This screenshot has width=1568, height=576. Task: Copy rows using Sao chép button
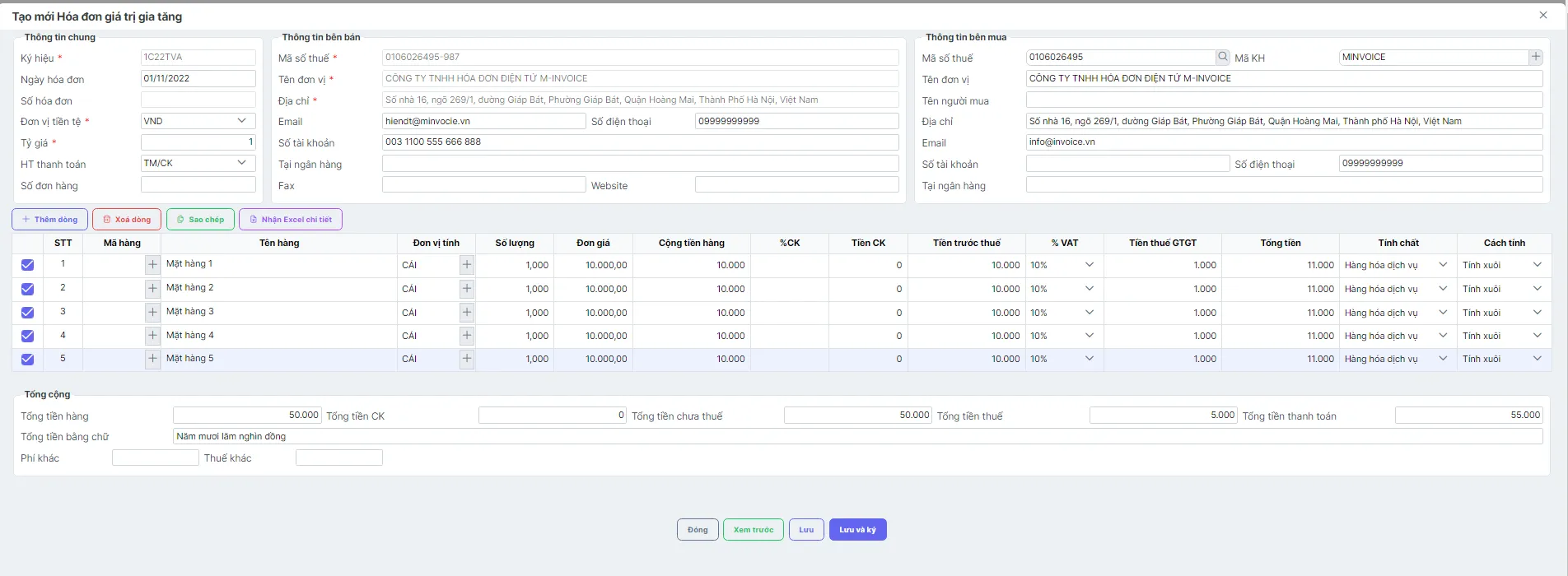[x=200, y=220]
